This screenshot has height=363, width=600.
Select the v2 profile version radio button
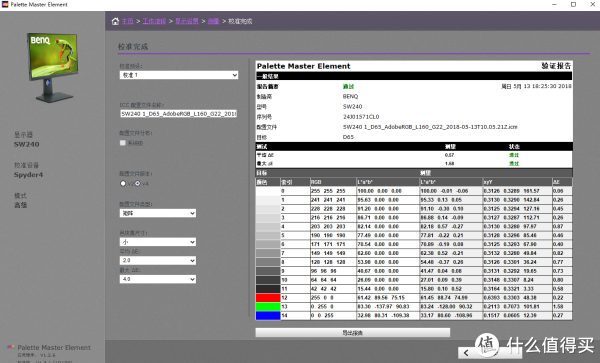(x=123, y=184)
